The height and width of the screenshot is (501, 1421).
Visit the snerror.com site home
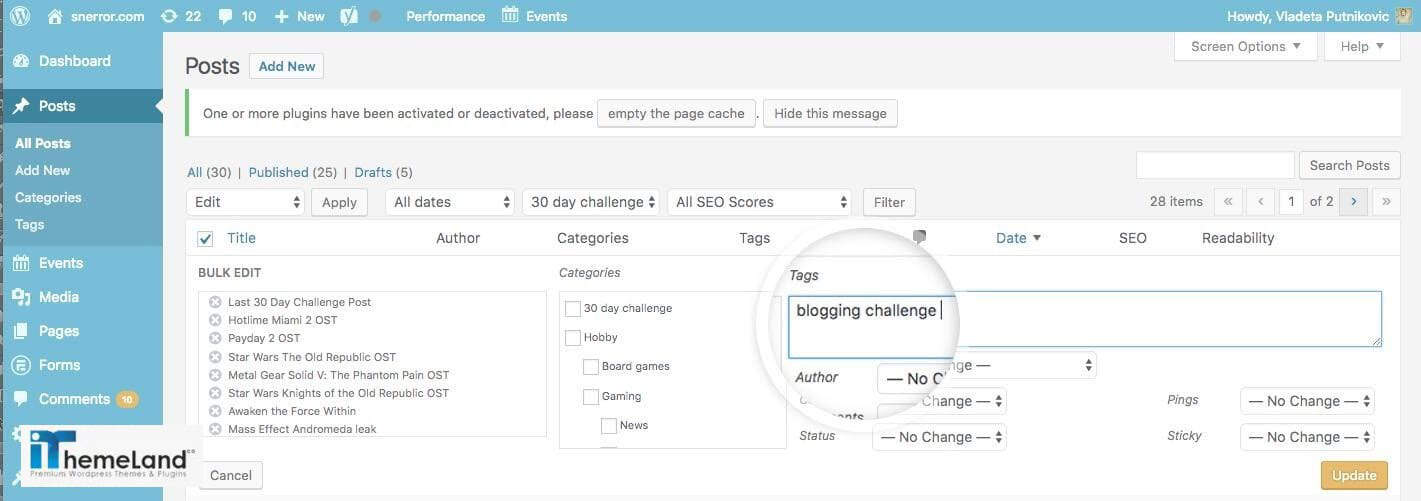click(96, 16)
